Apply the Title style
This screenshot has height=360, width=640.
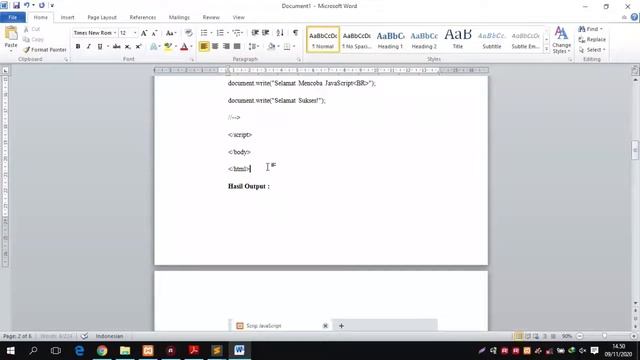pyautogui.click(x=458, y=40)
